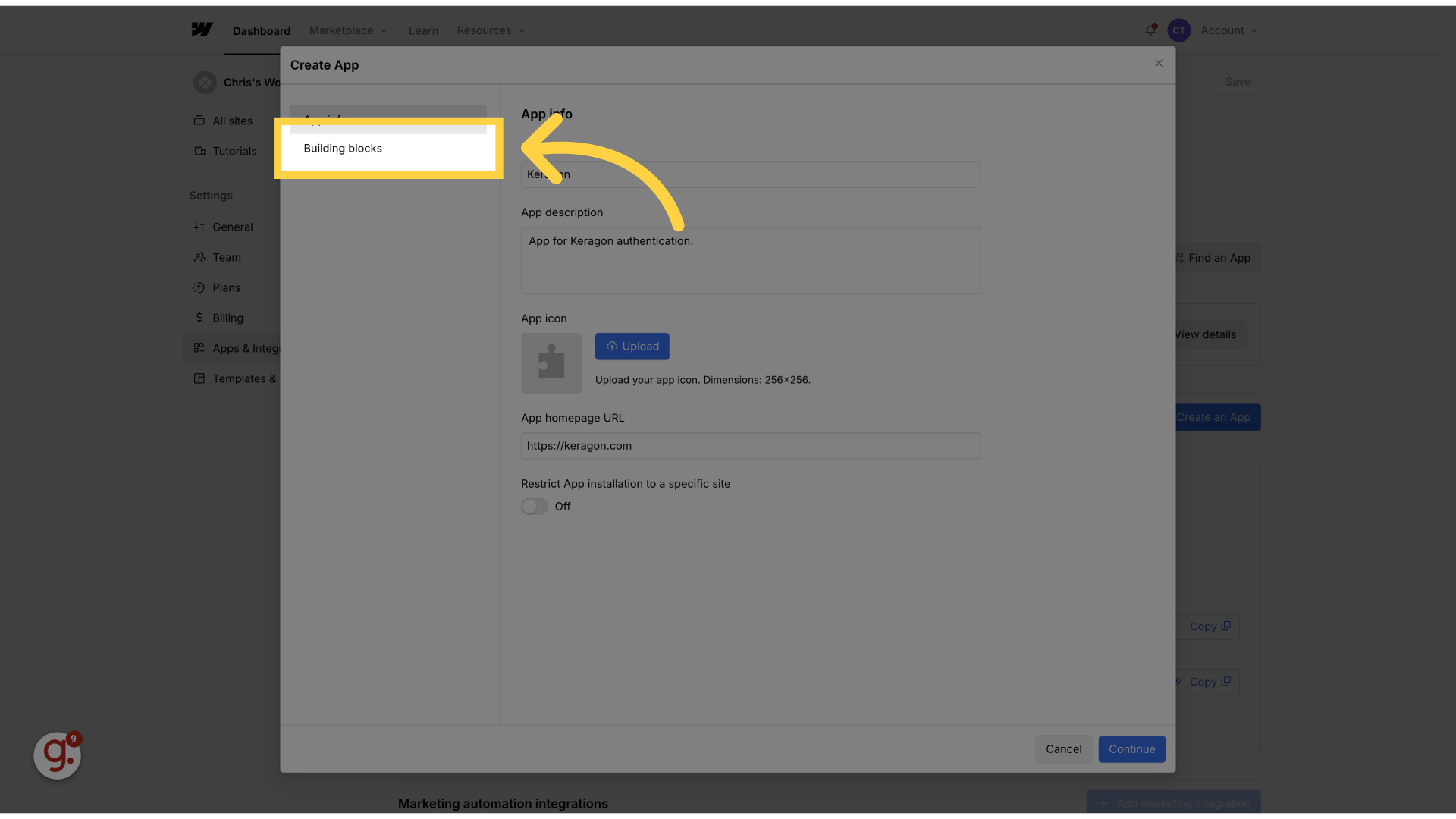1456x819 pixels.
Task: Open General settings
Action: tap(233, 227)
